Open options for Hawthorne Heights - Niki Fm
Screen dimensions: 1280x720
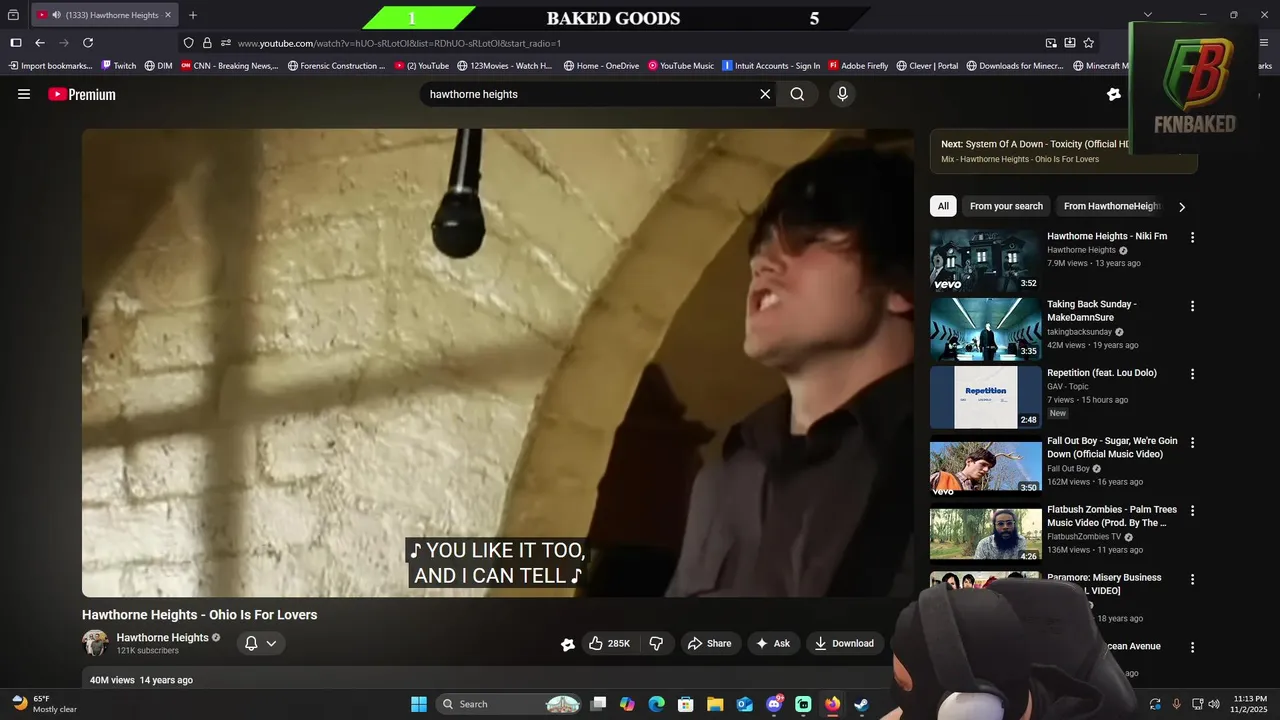(1192, 238)
